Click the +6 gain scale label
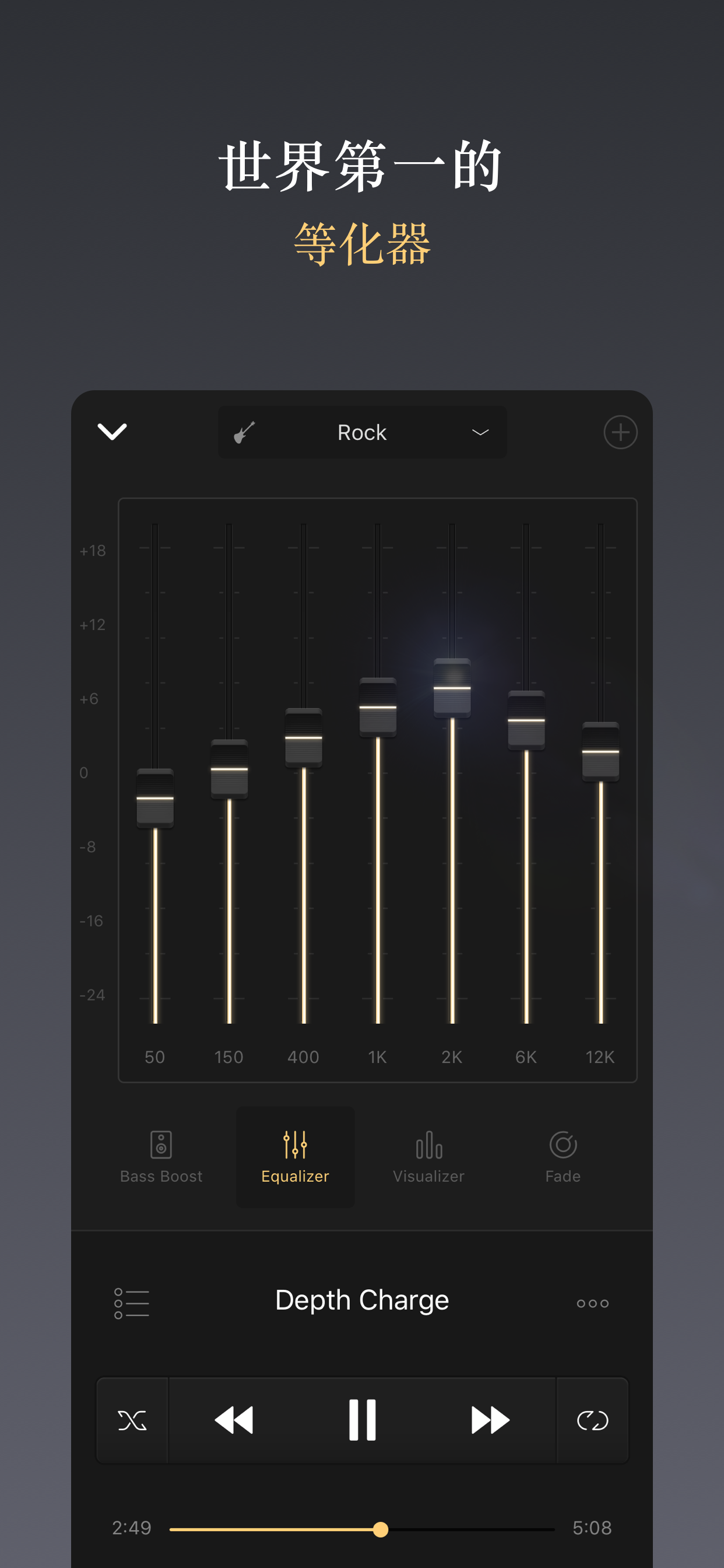Screen dimensions: 724x1568 (x=89, y=699)
